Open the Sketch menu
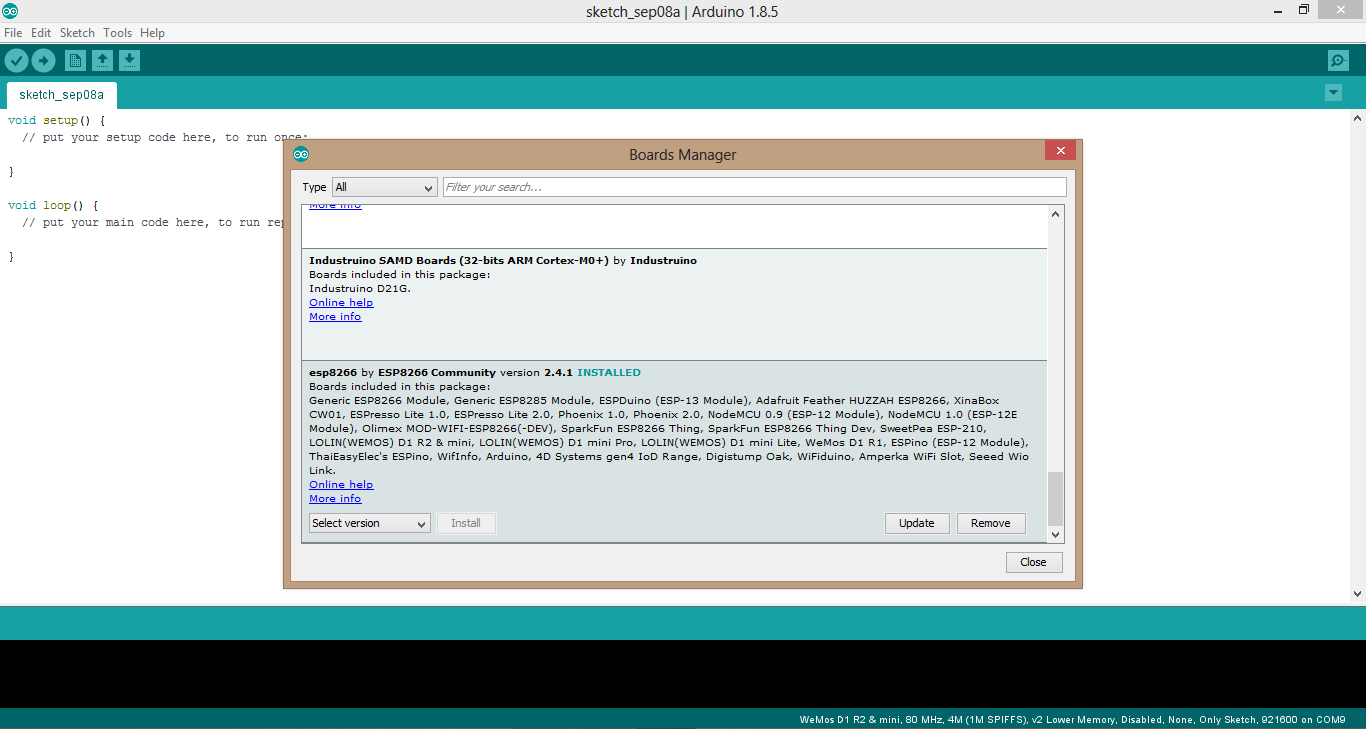The image size is (1366, 729). click(x=77, y=32)
